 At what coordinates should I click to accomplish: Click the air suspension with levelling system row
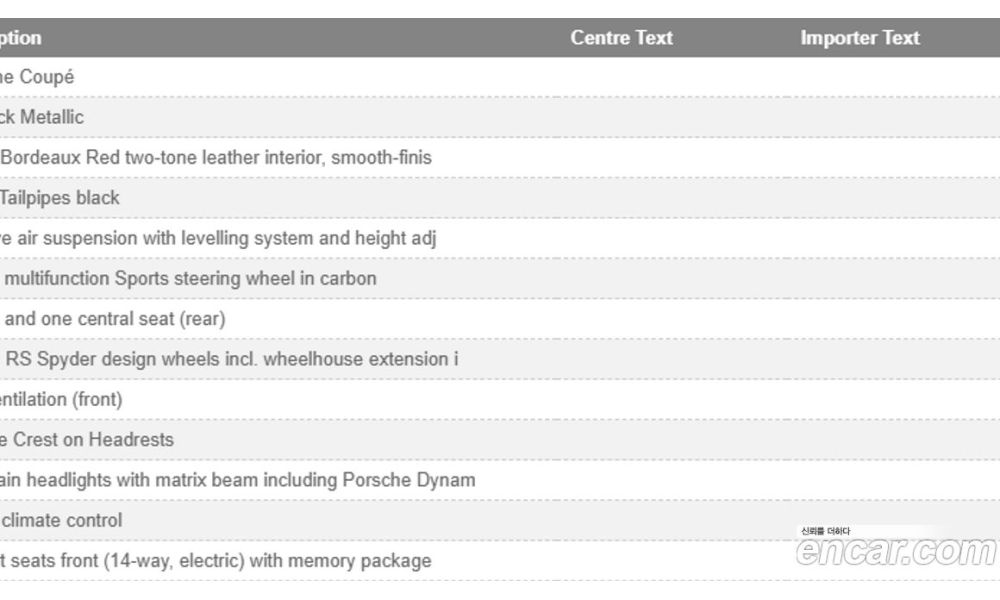tap(218, 238)
